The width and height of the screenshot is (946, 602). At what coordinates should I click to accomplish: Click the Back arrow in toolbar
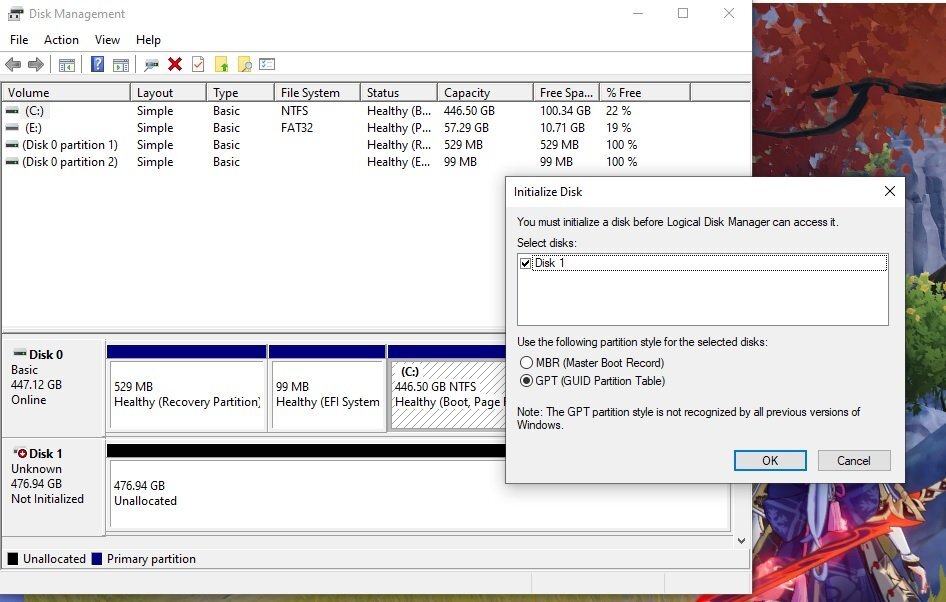tap(13, 65)
